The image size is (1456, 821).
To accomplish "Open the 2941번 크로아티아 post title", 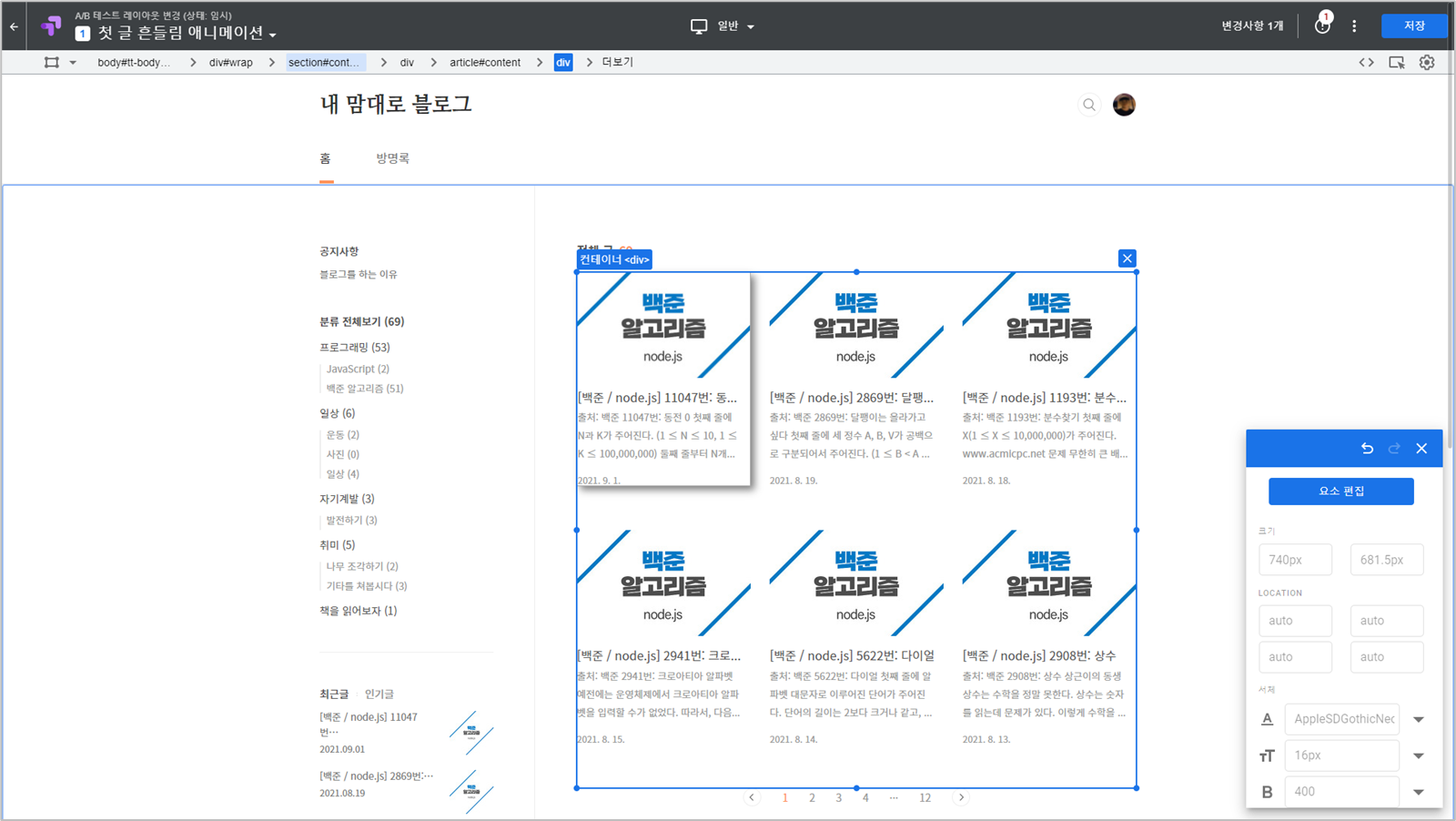I will click(659, 655).
